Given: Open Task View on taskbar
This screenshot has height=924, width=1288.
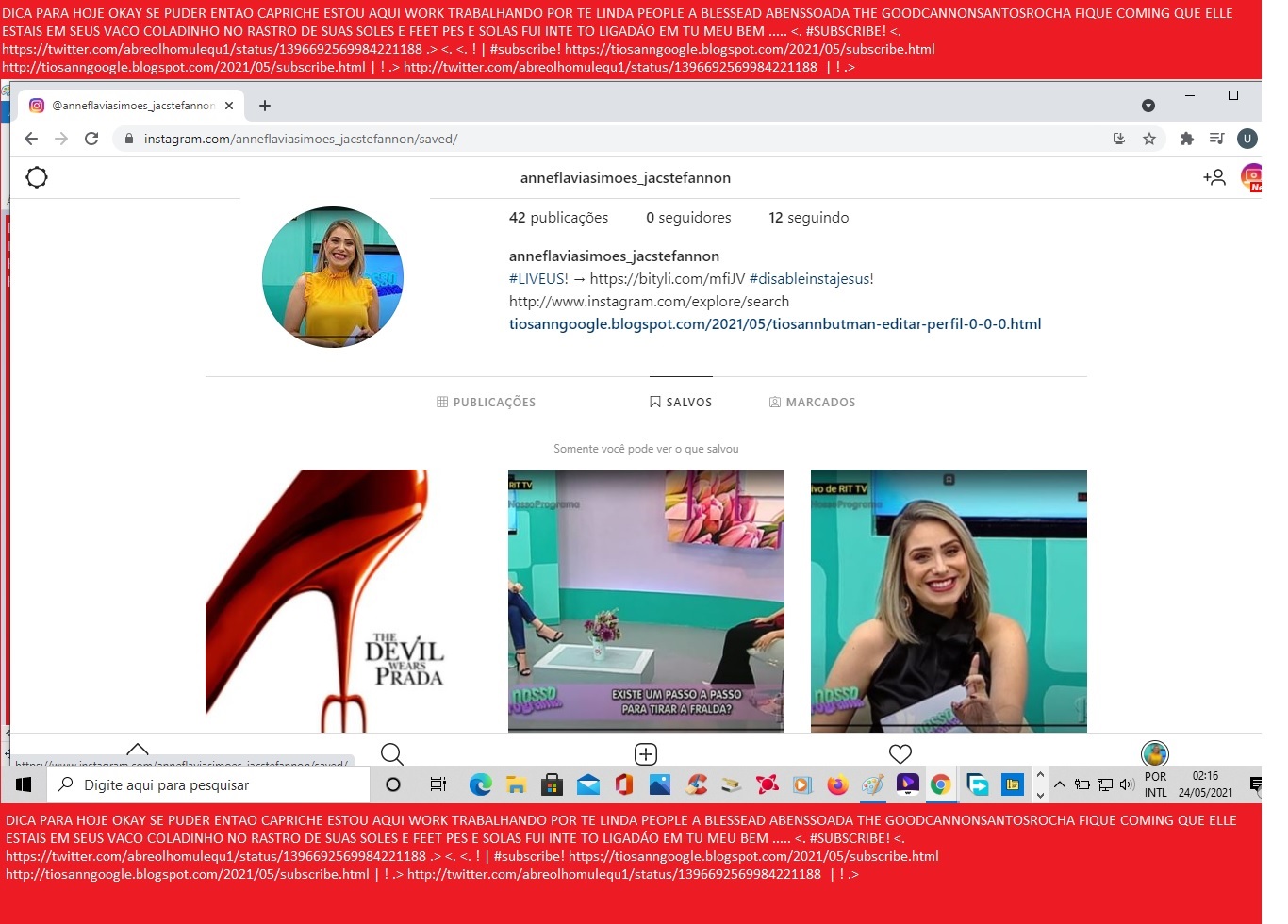Looking at the screenshot, I should click(x=438, y=784).
